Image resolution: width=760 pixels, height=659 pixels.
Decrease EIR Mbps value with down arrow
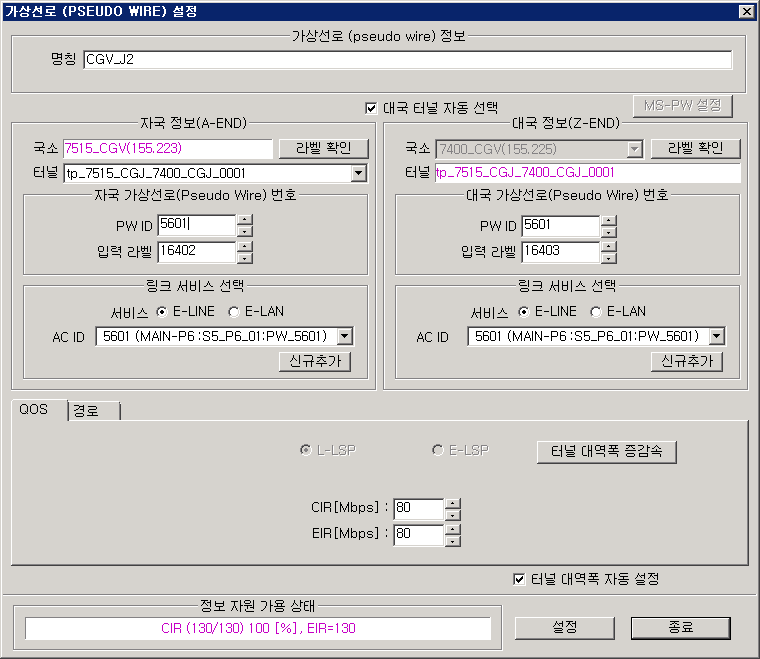coord(452,541)
